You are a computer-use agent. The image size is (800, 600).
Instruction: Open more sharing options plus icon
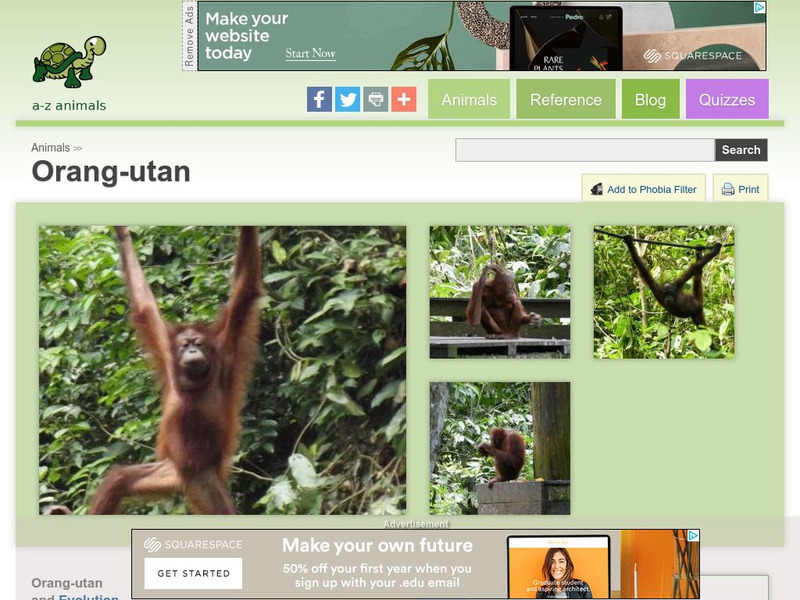[404, 99]
